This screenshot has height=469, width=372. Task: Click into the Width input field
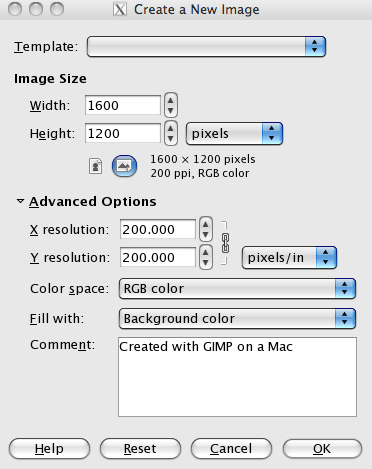pyautogui.click(x=123, y=105)
